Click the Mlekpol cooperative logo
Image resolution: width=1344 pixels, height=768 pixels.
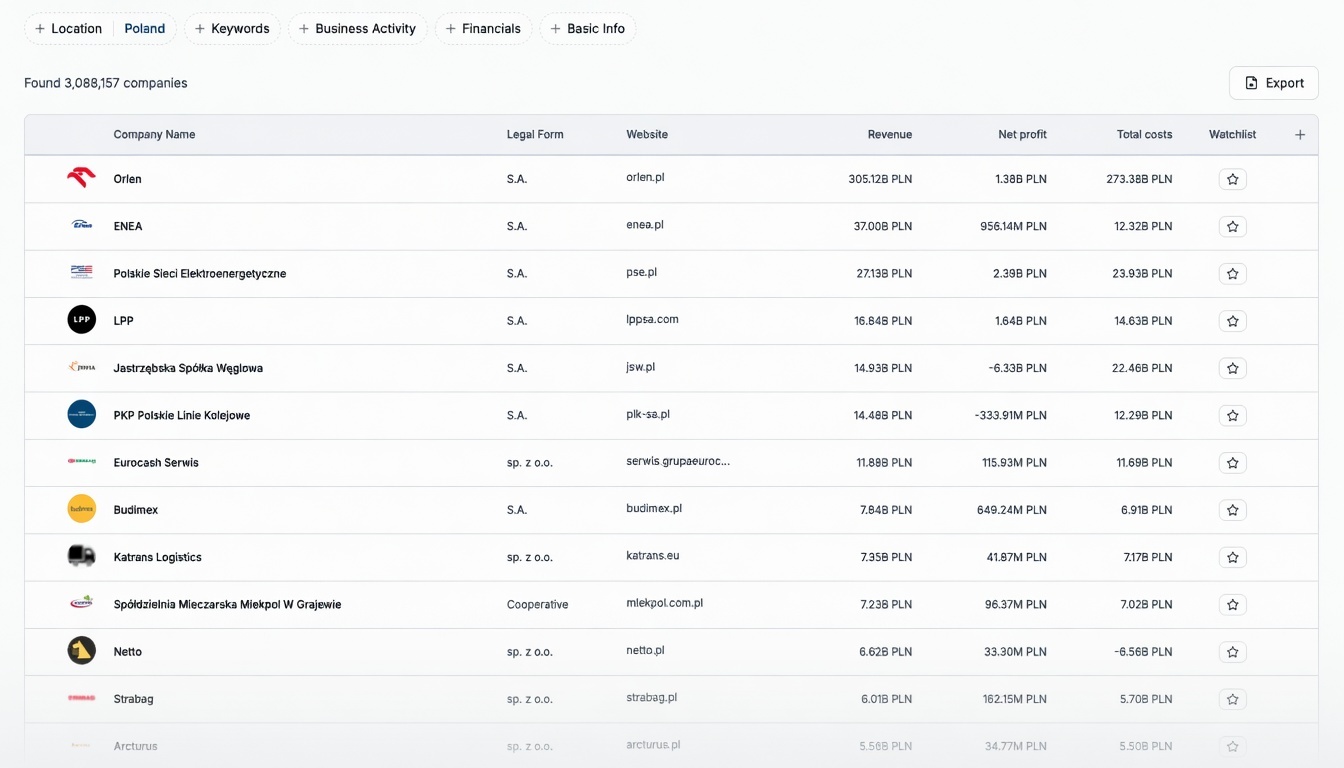point(81,604)
